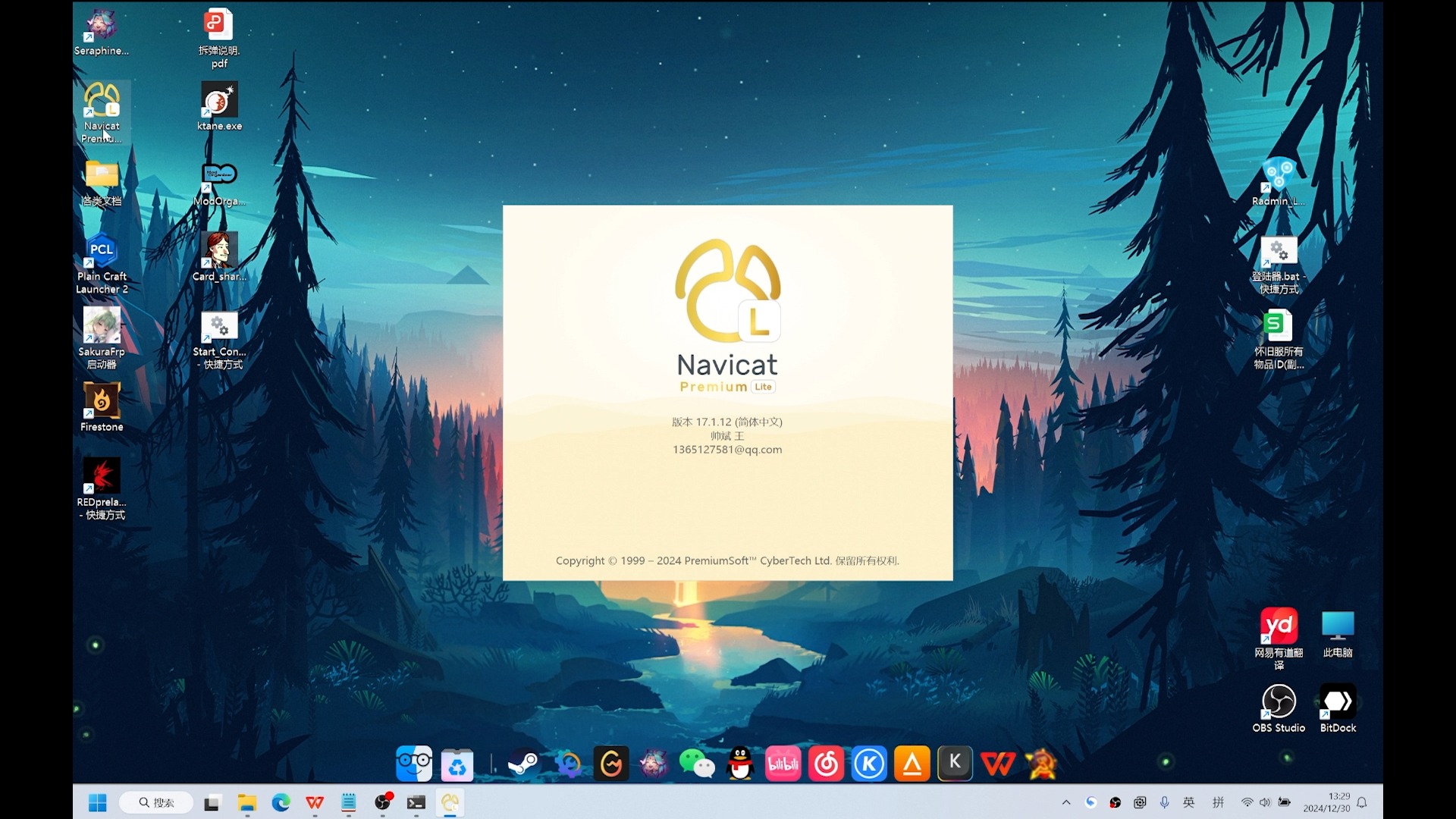Open the screenshot capture tray icon
Screen dimensions: 1456x819
pos(1140,802)
